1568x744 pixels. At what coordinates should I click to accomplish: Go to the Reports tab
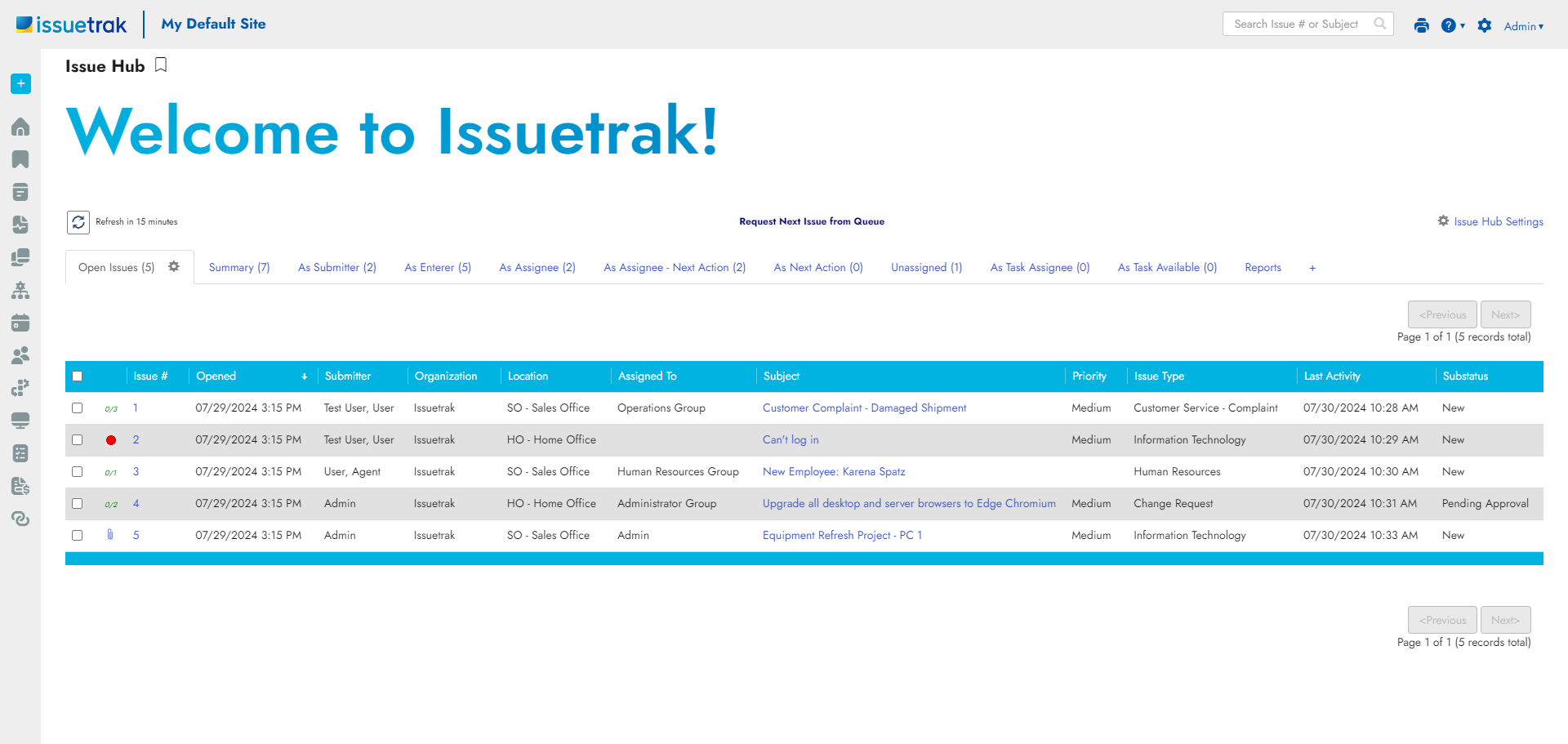1263,267
